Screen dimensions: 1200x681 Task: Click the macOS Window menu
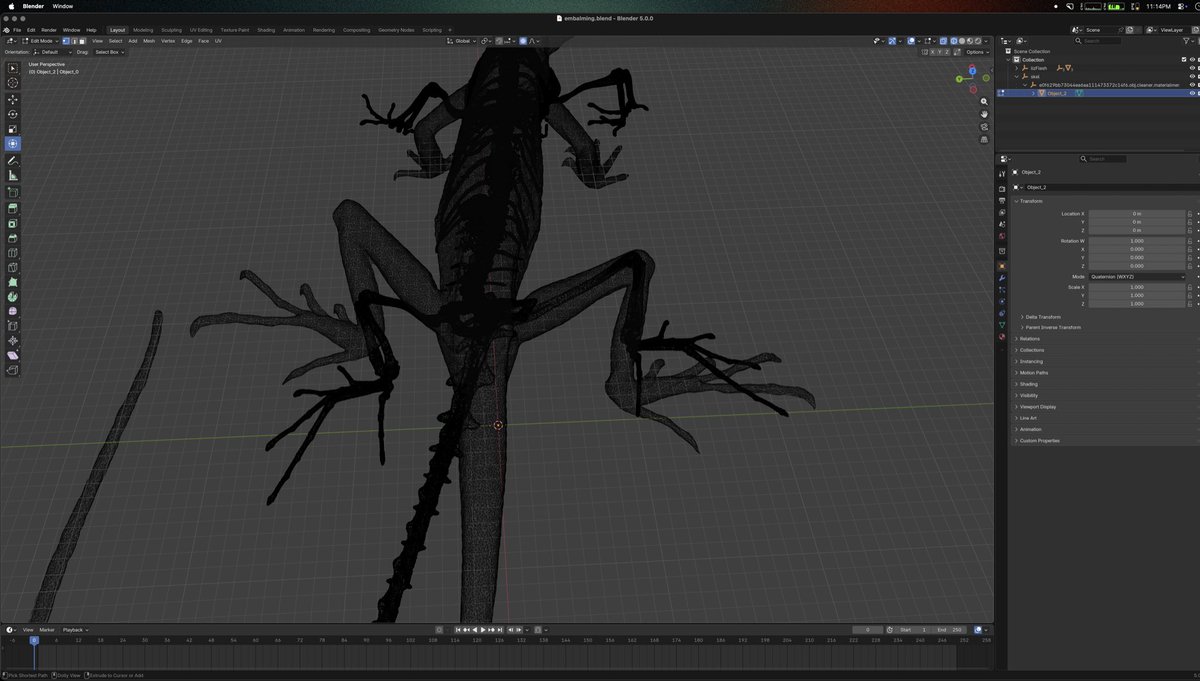[x=62, y=6]
